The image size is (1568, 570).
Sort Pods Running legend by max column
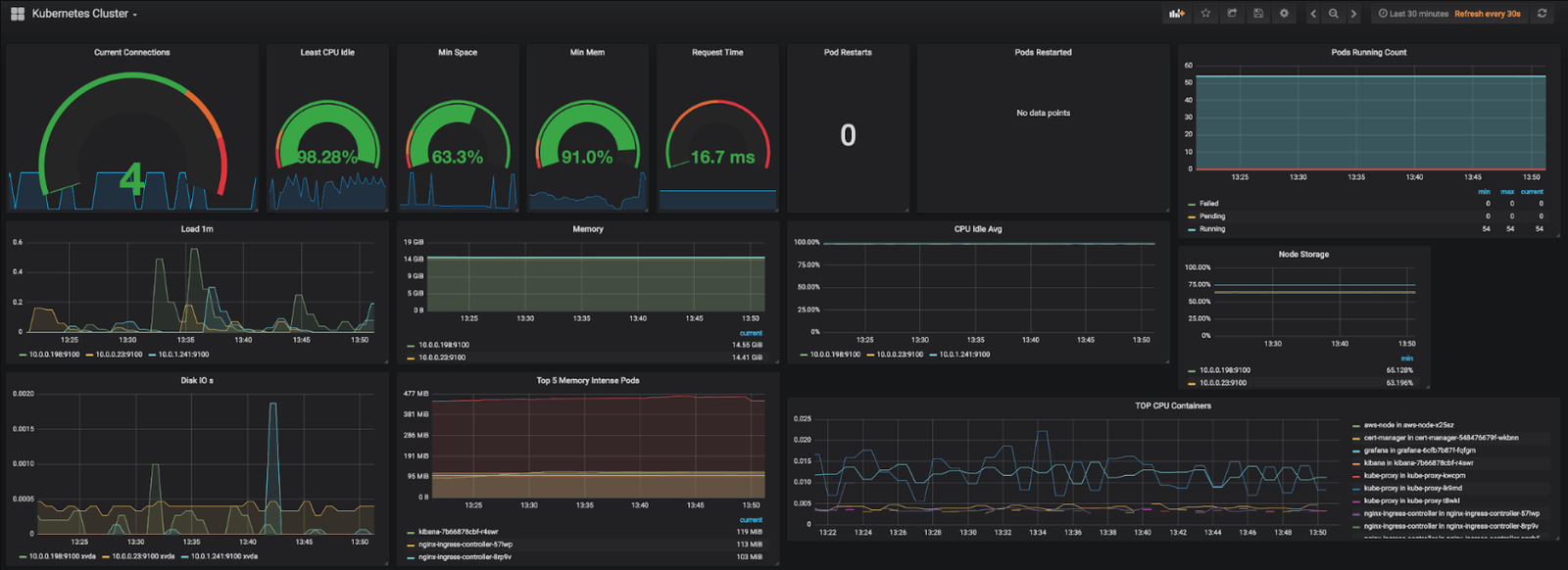coord(1507,192)
